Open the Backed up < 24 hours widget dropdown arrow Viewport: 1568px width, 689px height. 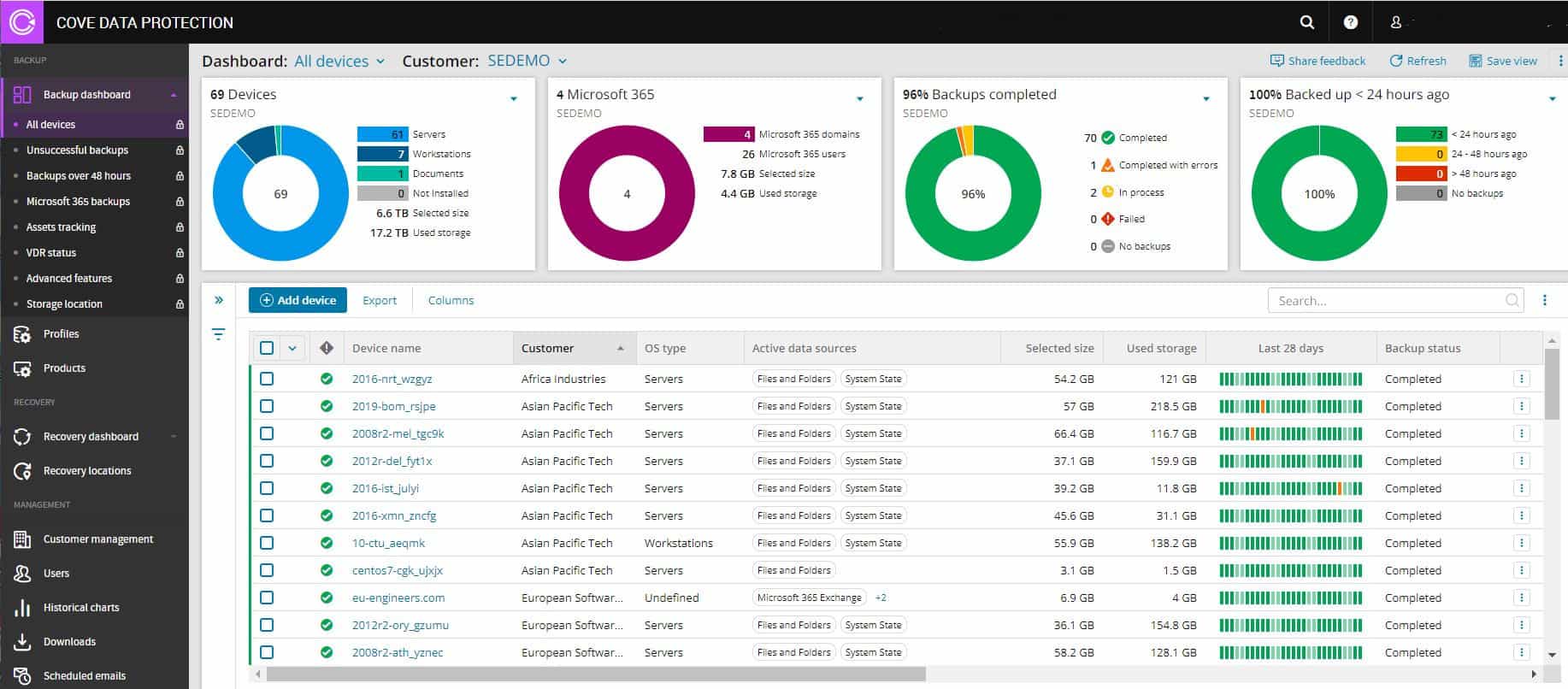pyautogui.click(x=1553, y=99)
